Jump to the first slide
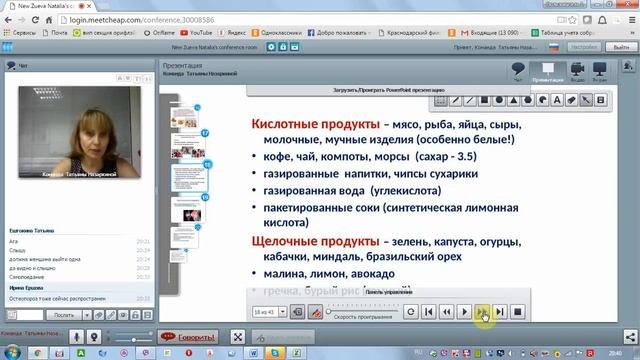Screen dimensions: 640x360 point(429,312)
